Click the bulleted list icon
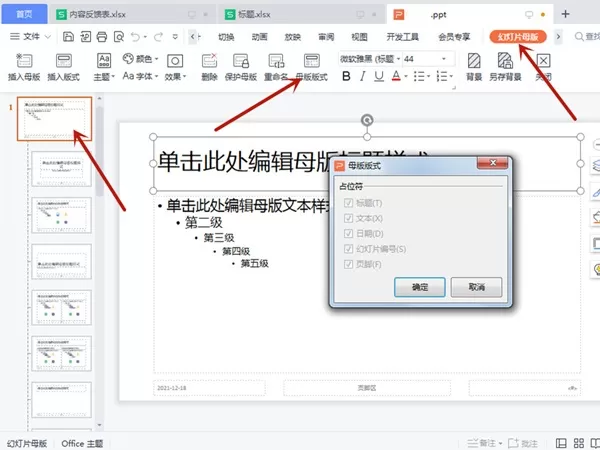600x450 pixels. coord(419,76)
